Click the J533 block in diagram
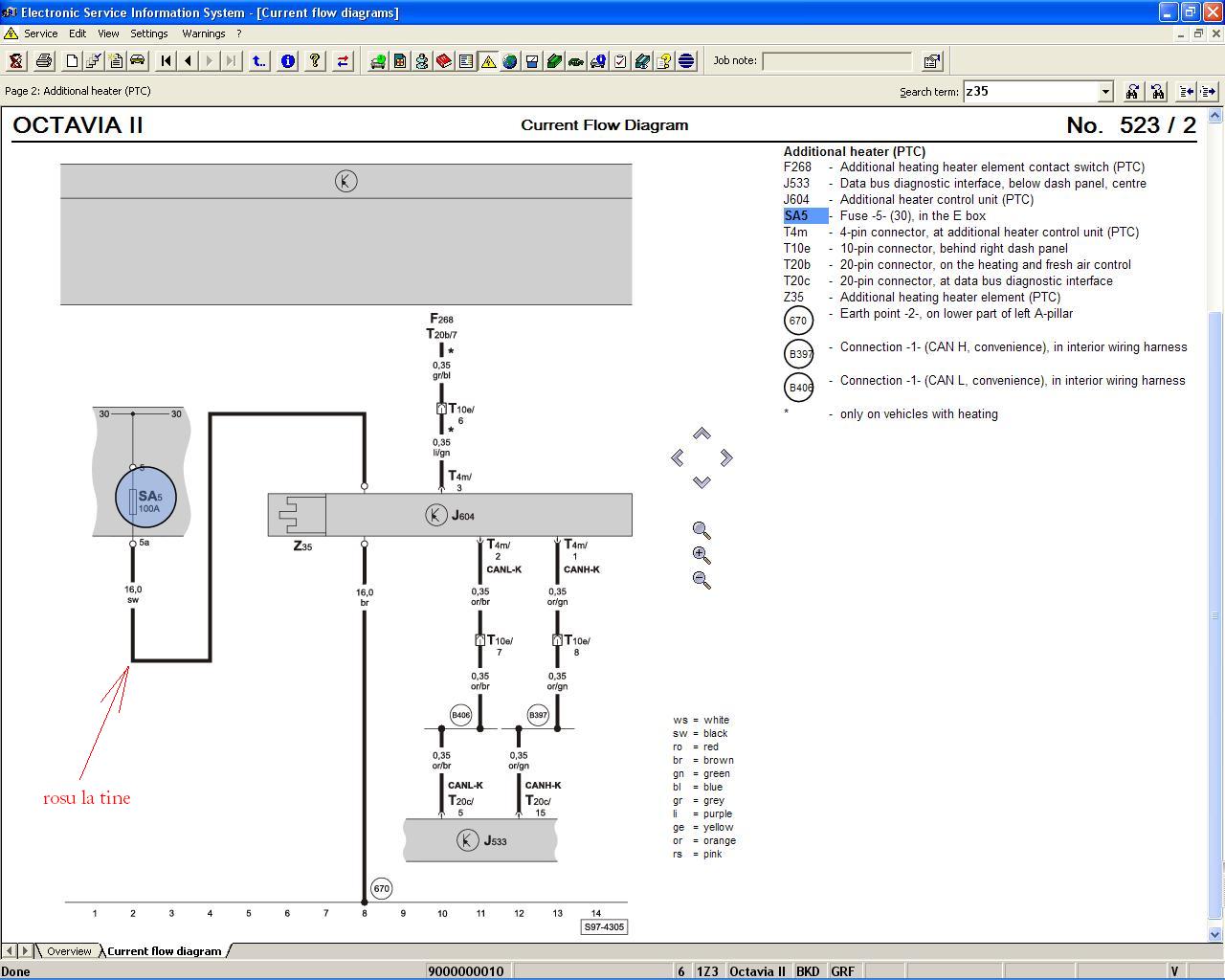The height and width of the screenshot is (980, 1225). pyautogui.click(x=480, y=840)
